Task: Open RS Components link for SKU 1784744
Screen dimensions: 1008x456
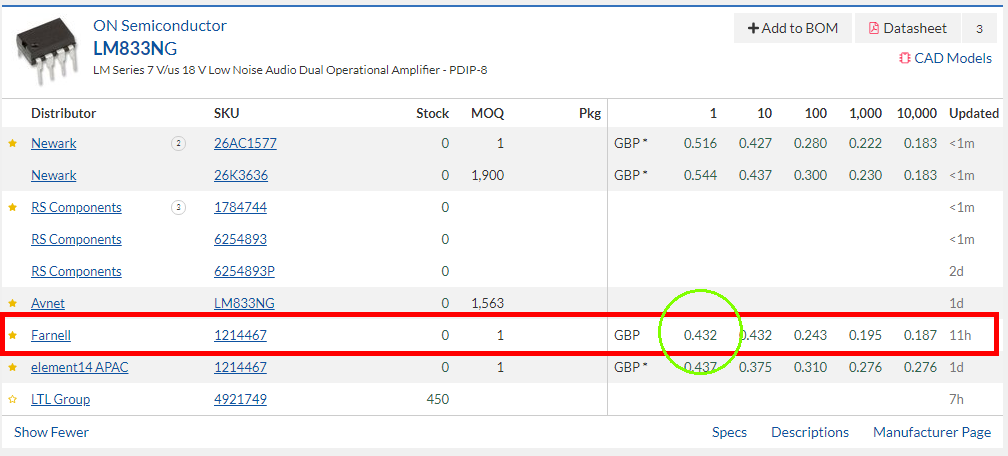Action: 76,207
